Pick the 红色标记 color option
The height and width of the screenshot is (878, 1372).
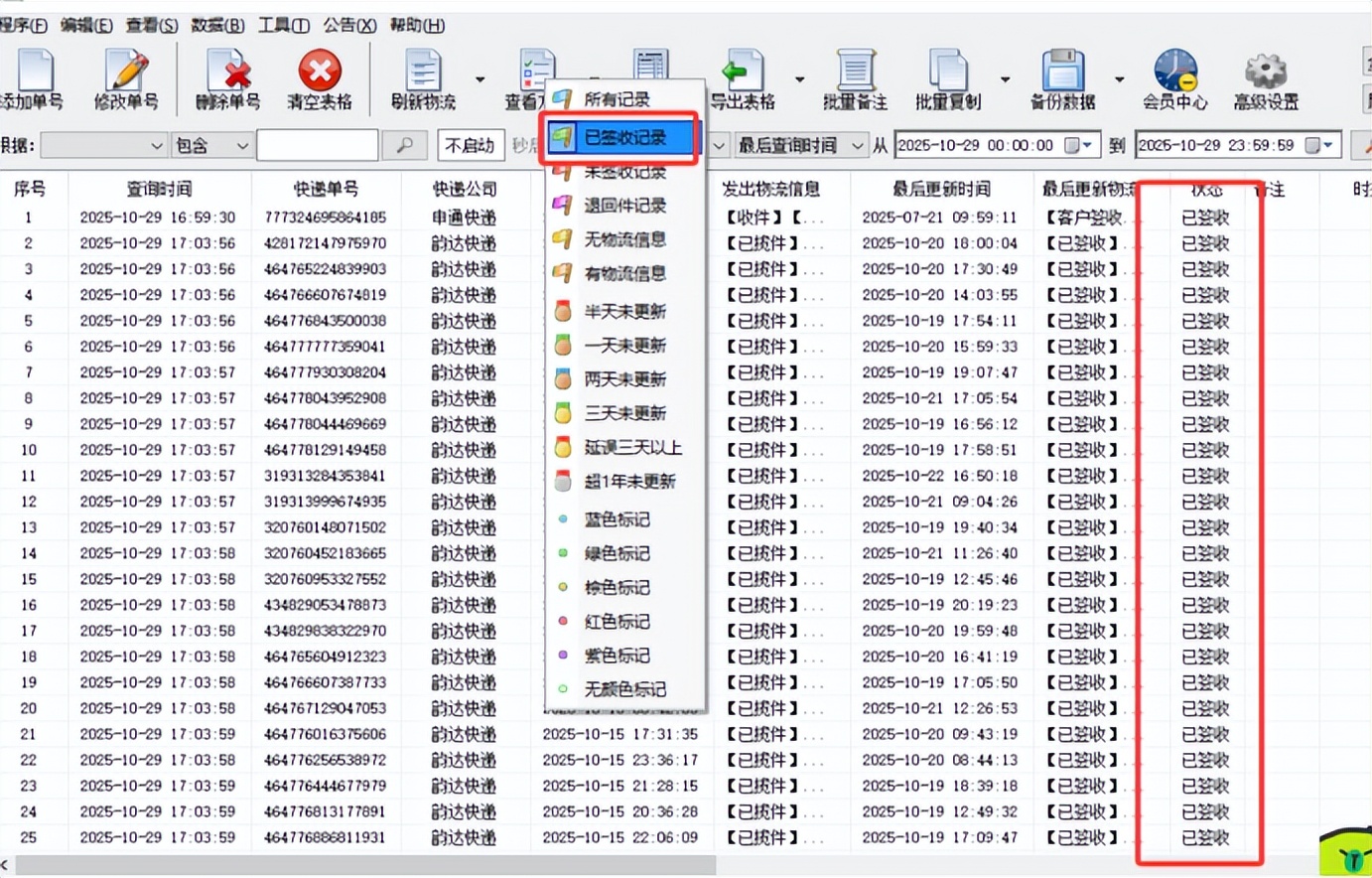pos(617,622)
